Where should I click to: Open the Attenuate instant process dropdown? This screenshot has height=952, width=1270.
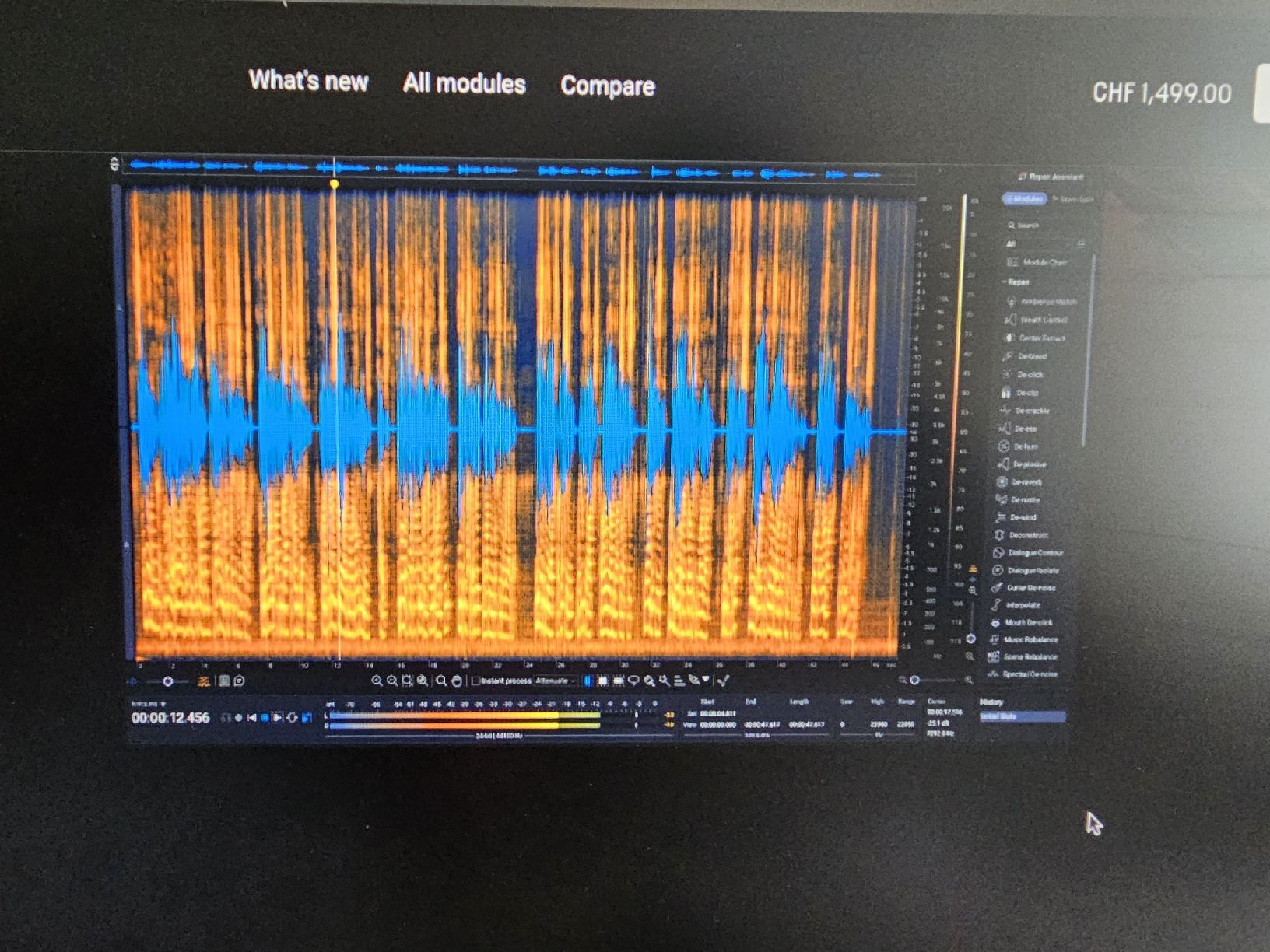tap(556, 681)
